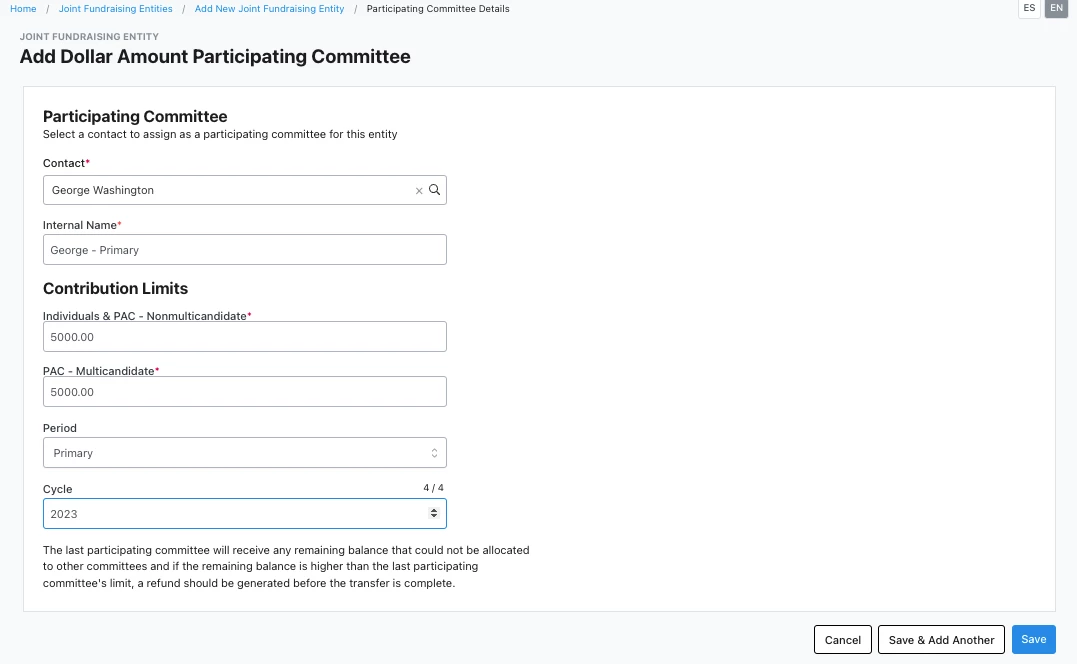
Task: Switch language to Spanish with the ES button
Action: pos(1029,9)
